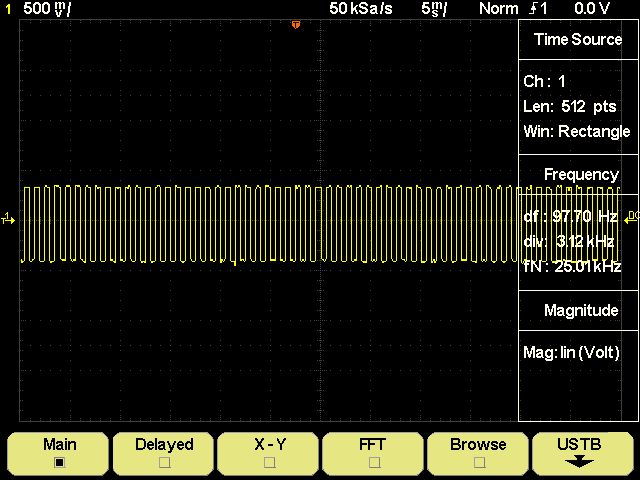Switch to X - Y display mode
640x480 pixels.
(x=268, y=453)
